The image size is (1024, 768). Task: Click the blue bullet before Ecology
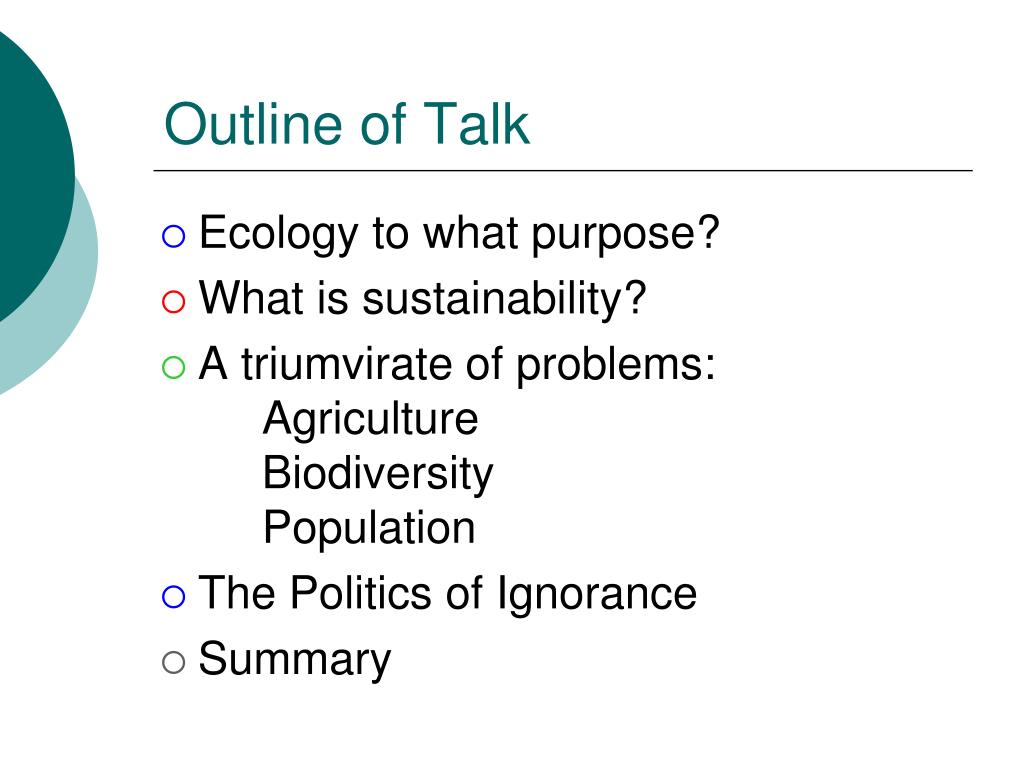tap(173, 236)
